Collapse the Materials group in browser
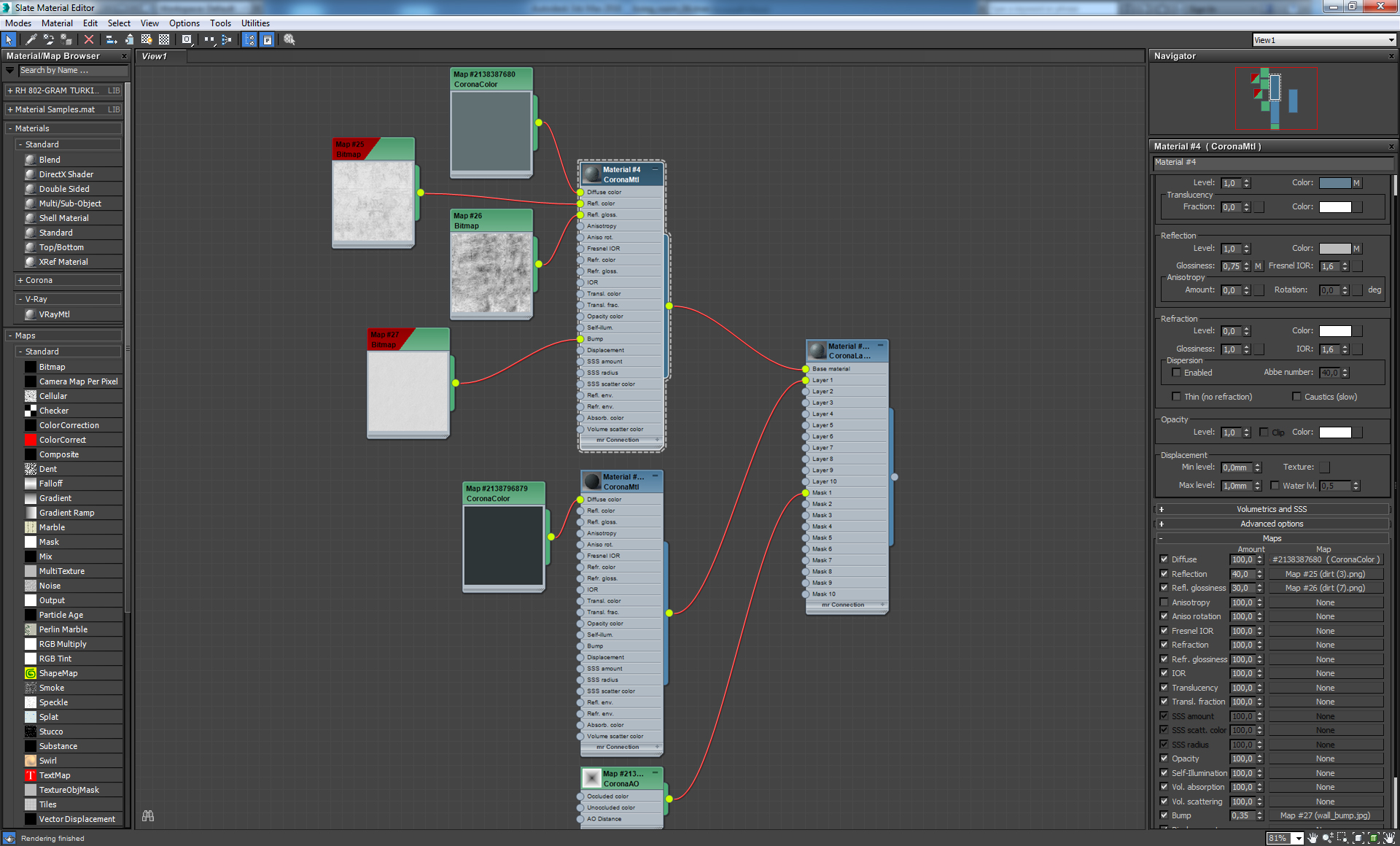The width and height of the screenshot is (1400, 846). coord(10,128)
